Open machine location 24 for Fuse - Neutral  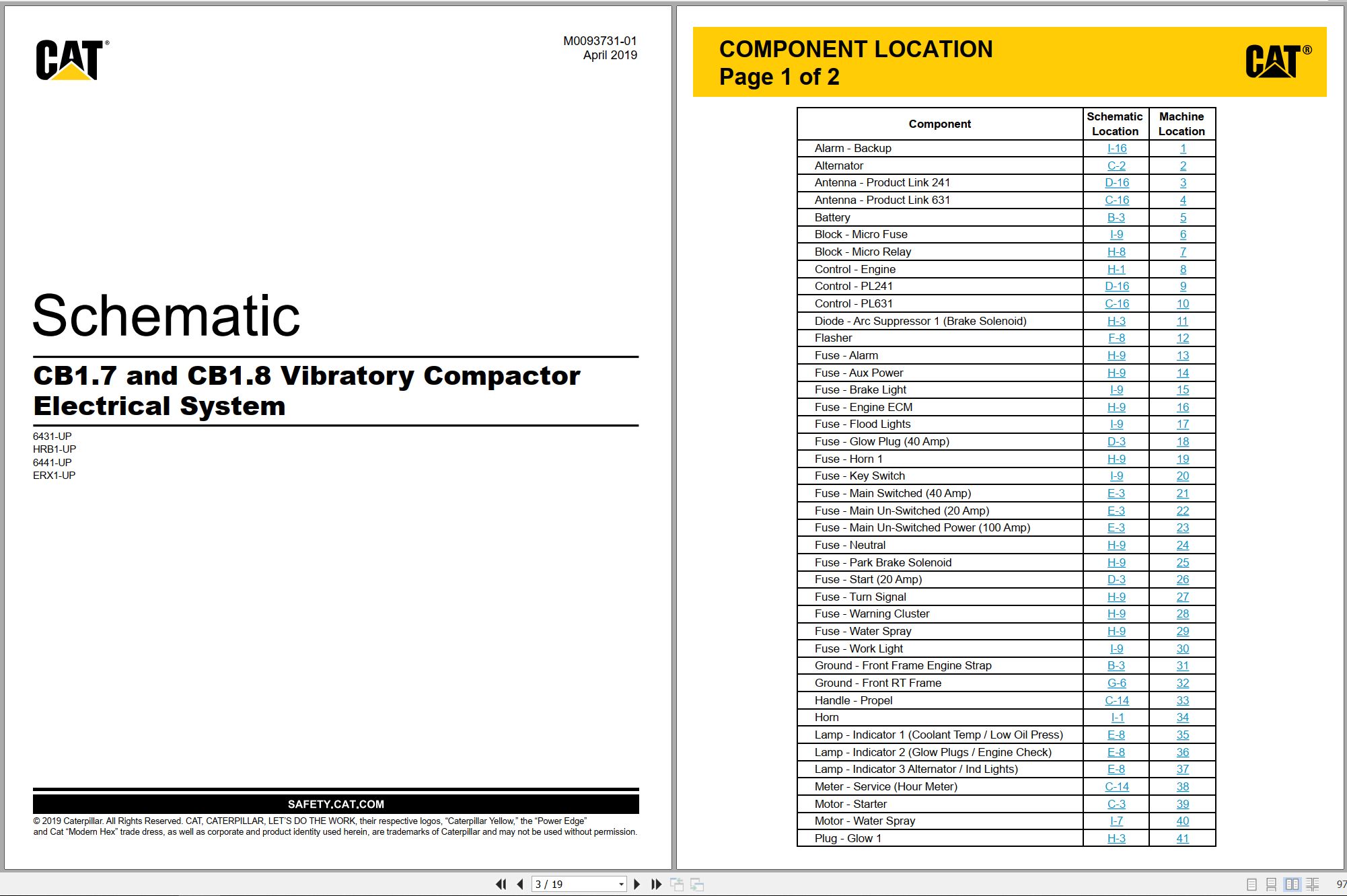tap(1183, 545)
